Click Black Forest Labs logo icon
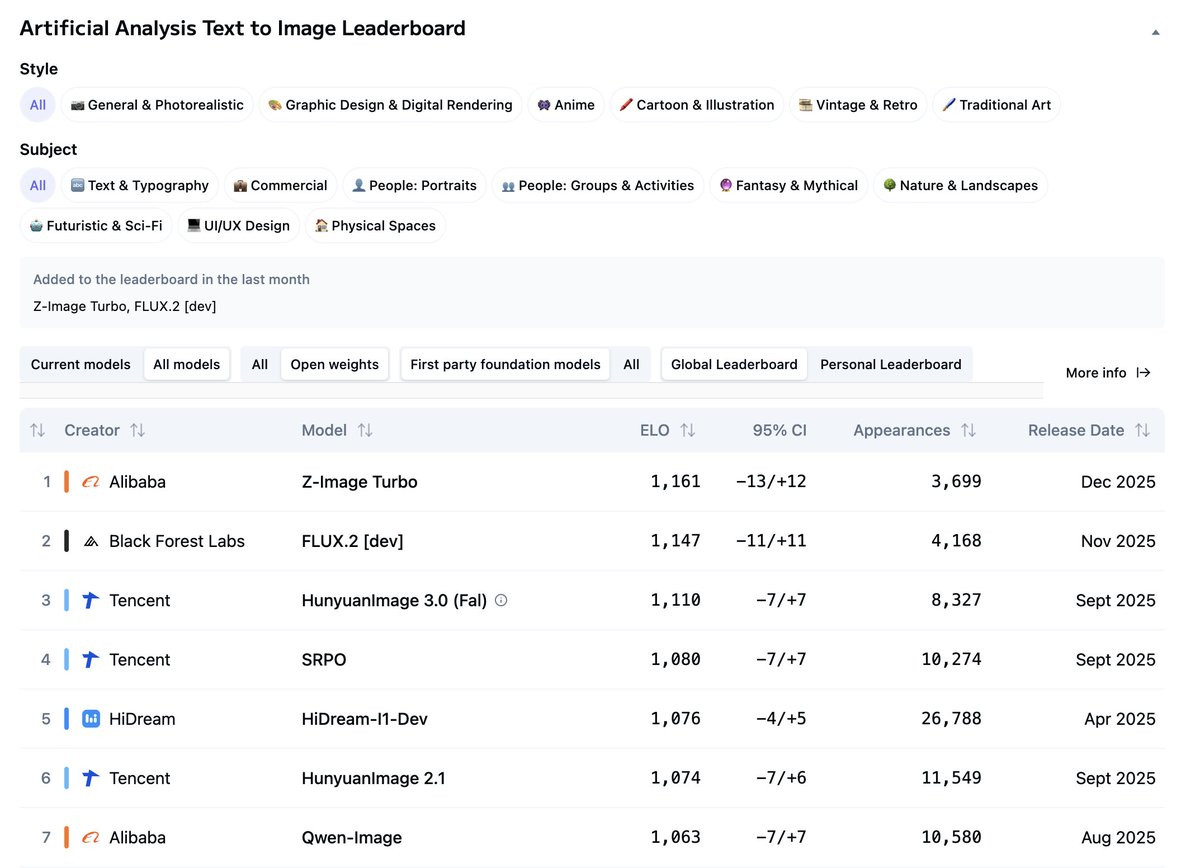This screenshot has height=868, width=1200. [x=91, y=541]
